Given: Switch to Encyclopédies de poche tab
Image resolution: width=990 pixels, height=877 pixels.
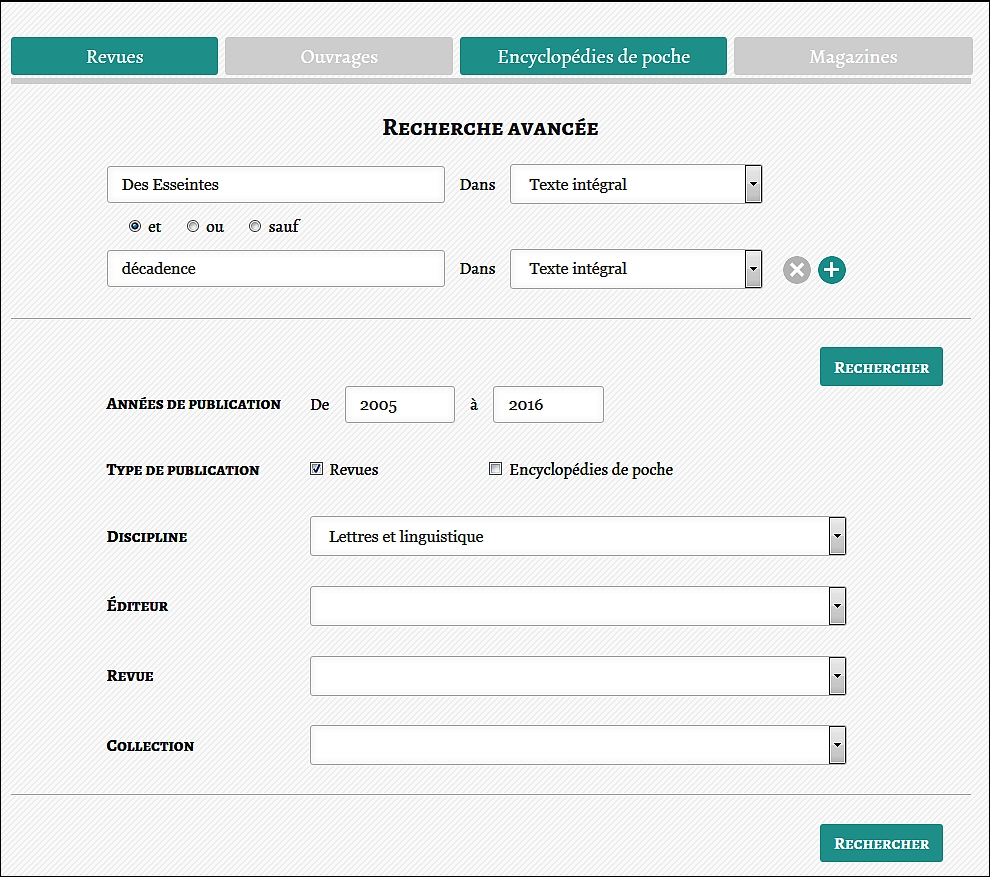Looking at the screenshot, I should point(593,57).
